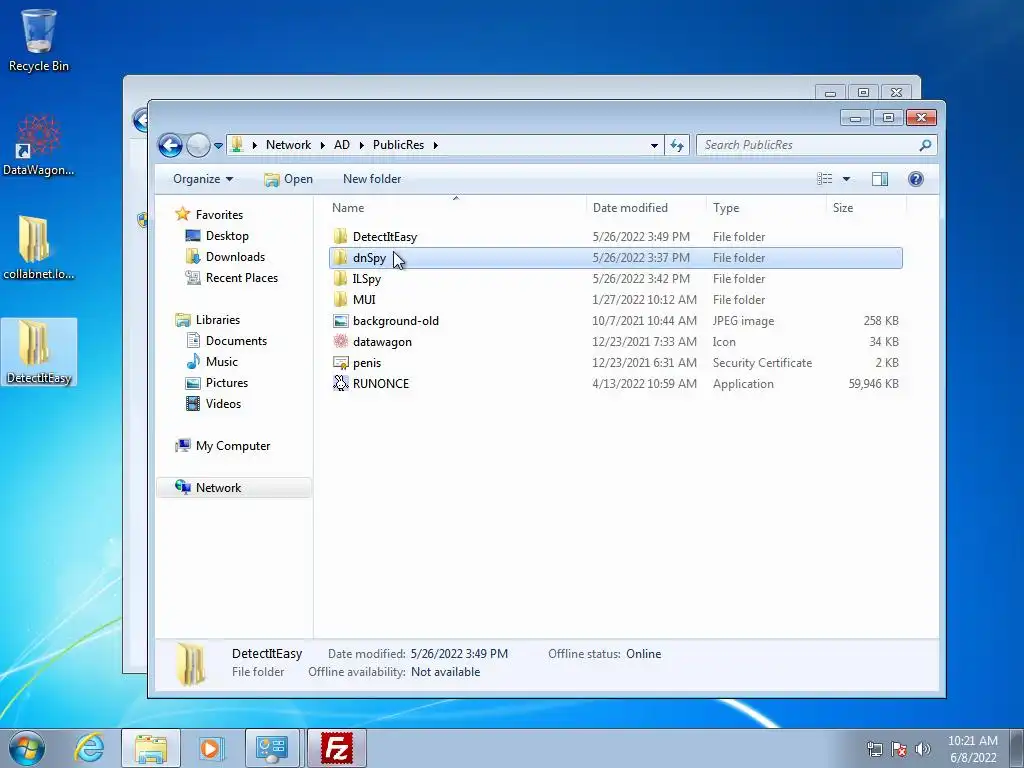
Task: Open Desktop in the navigation pane
Action: click(217, 236)
